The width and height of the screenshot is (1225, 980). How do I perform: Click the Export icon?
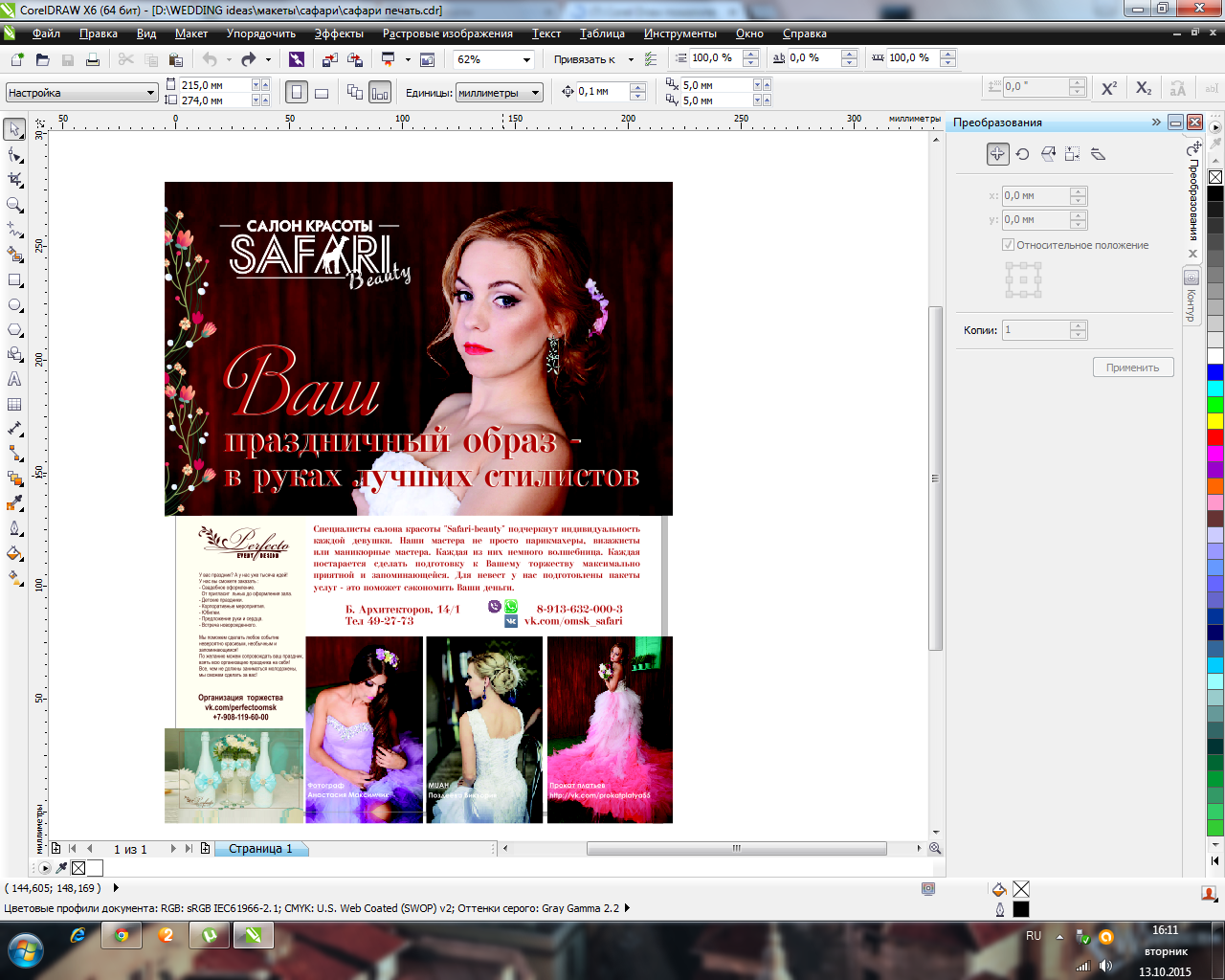click(x=355, y=59)
